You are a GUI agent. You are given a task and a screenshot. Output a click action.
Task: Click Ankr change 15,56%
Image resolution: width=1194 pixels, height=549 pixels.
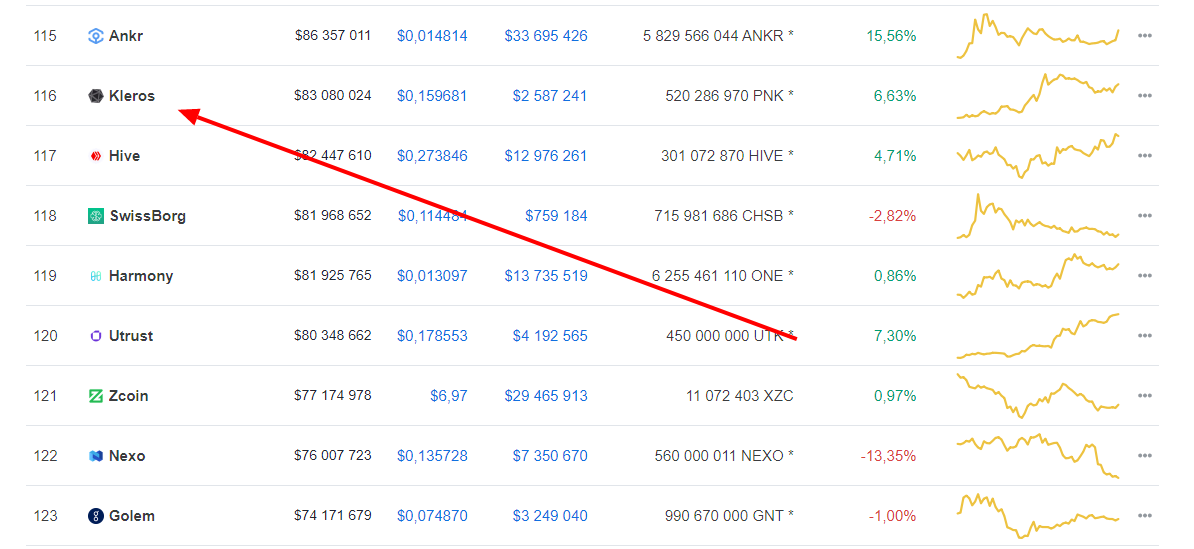(892, 36)
